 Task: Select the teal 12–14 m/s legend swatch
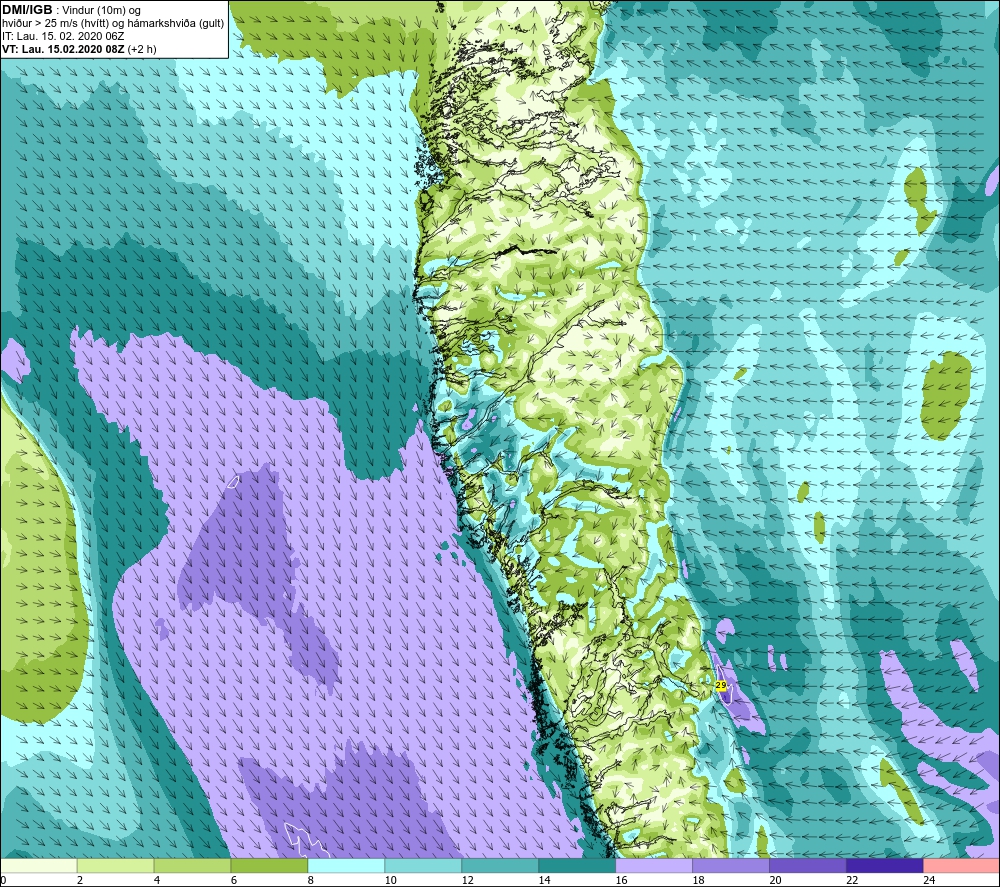(x=500, y=865)
